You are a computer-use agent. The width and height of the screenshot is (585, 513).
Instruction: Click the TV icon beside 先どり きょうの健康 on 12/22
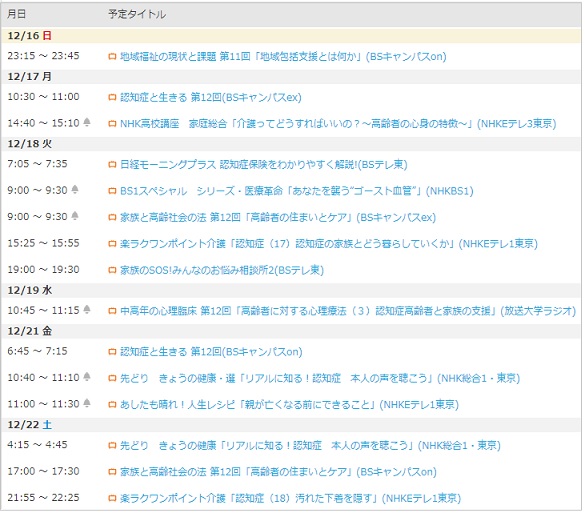click(112, 445)
